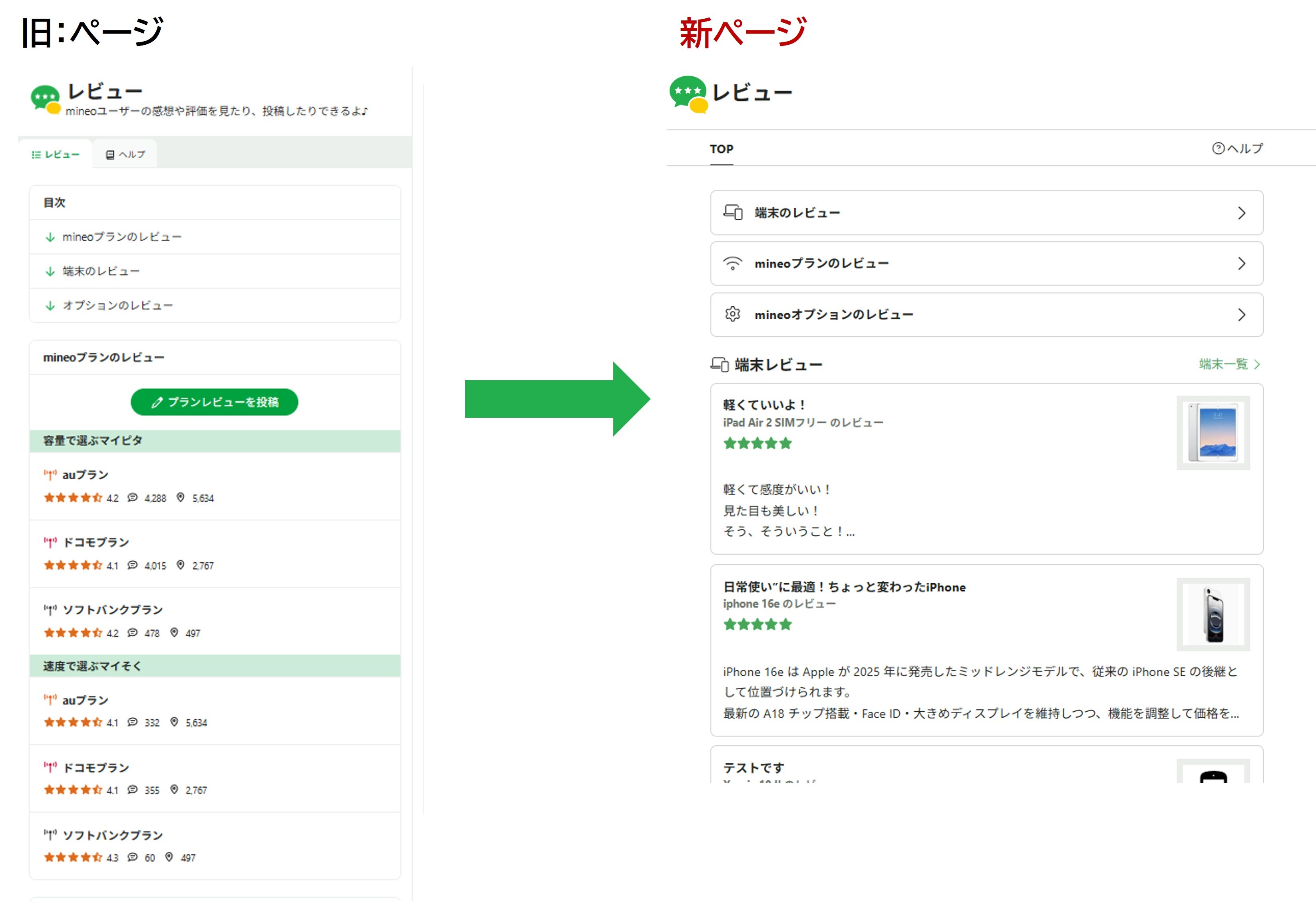The width and height of the screenshot is (1316, 901).
Task: Click the device icon beside 端末のレビュー card
Action: pos(733,213)
